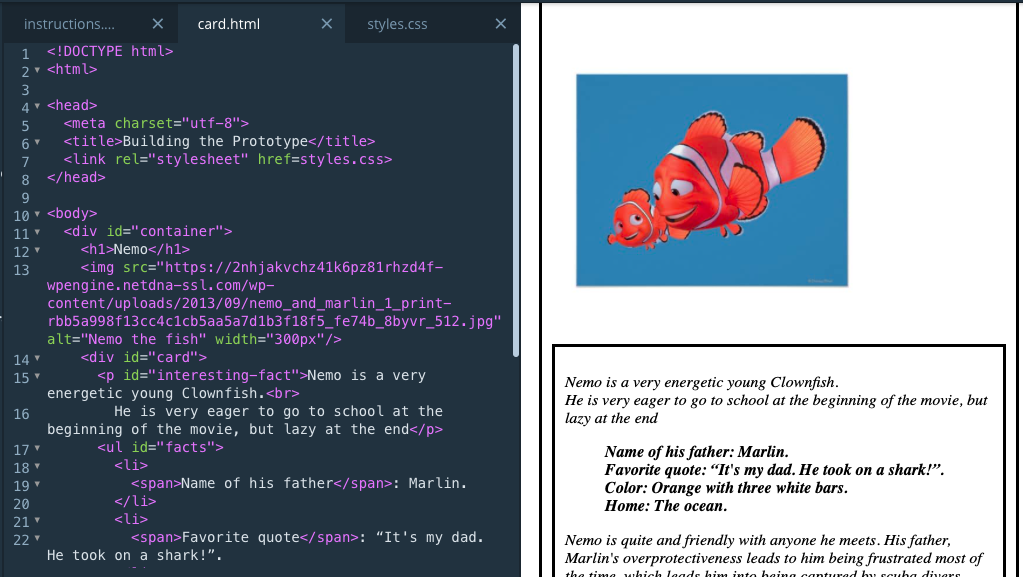This screenshot has width=1023, height=577.
Task: Fold the container div on line 11
Action: 37,232
